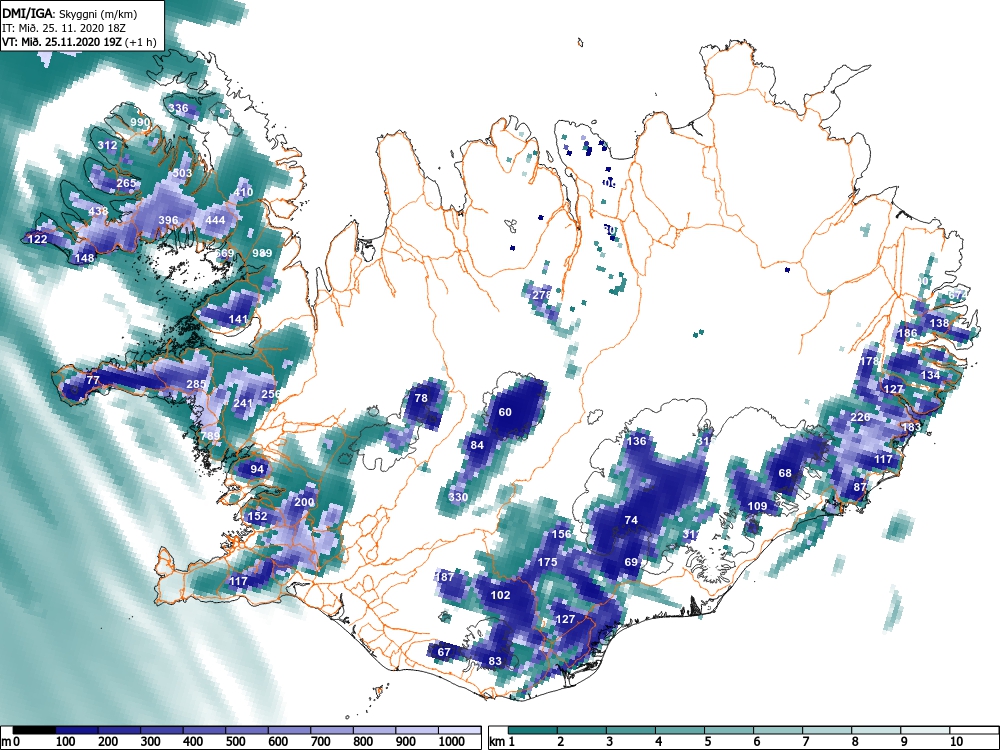Click the darkest teal swatch after 'km 1'
This screenshot has height=750, width=1000.
click(533, 730)
